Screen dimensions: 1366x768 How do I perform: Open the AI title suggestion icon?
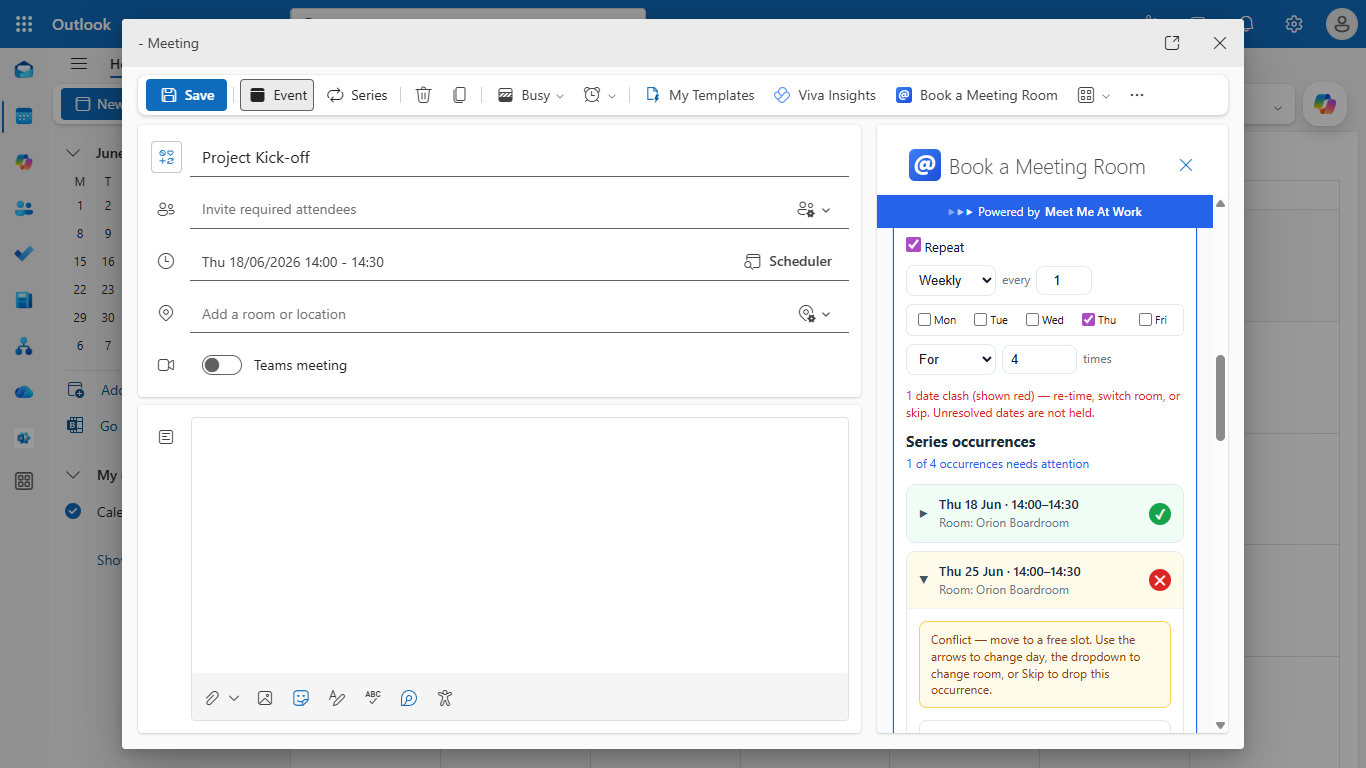coord(166,157)
